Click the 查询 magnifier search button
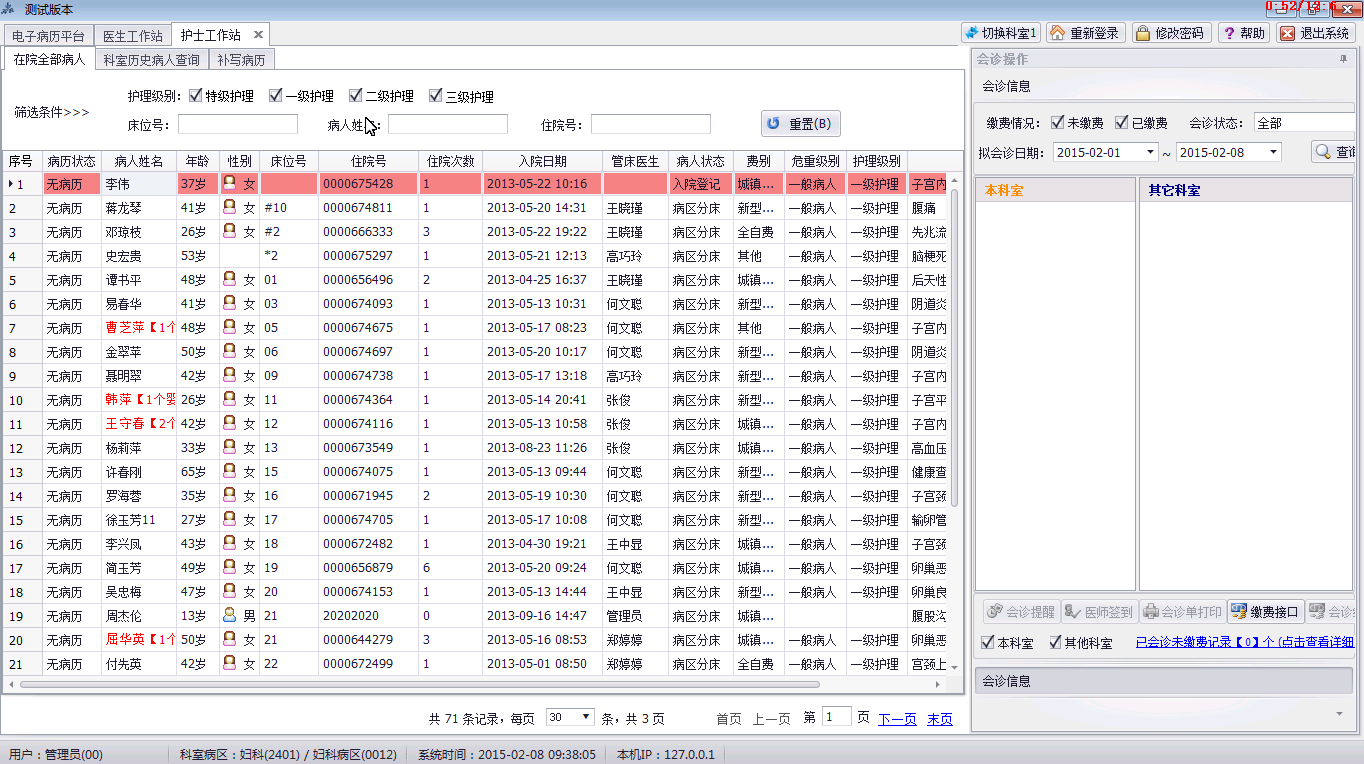This screenshot has width=1364, height=764. point(1336,152)
